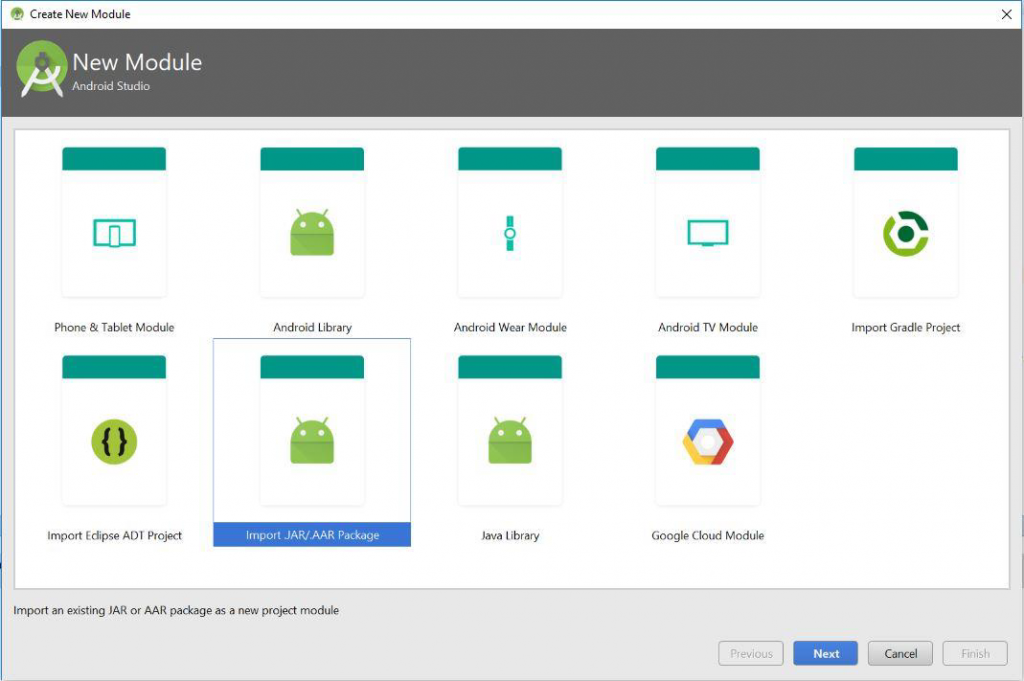Choose the Java Library robot icon

(510, 442)
